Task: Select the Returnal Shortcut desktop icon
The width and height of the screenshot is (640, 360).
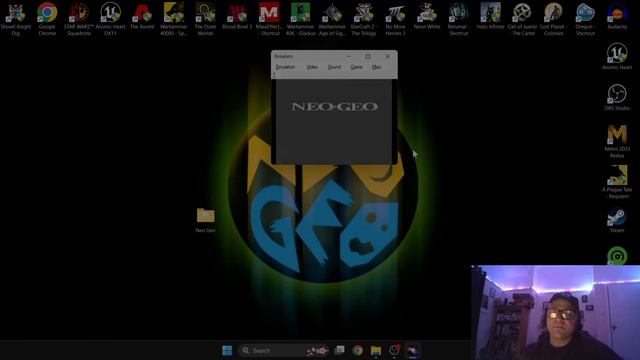Action: point(458,19)
